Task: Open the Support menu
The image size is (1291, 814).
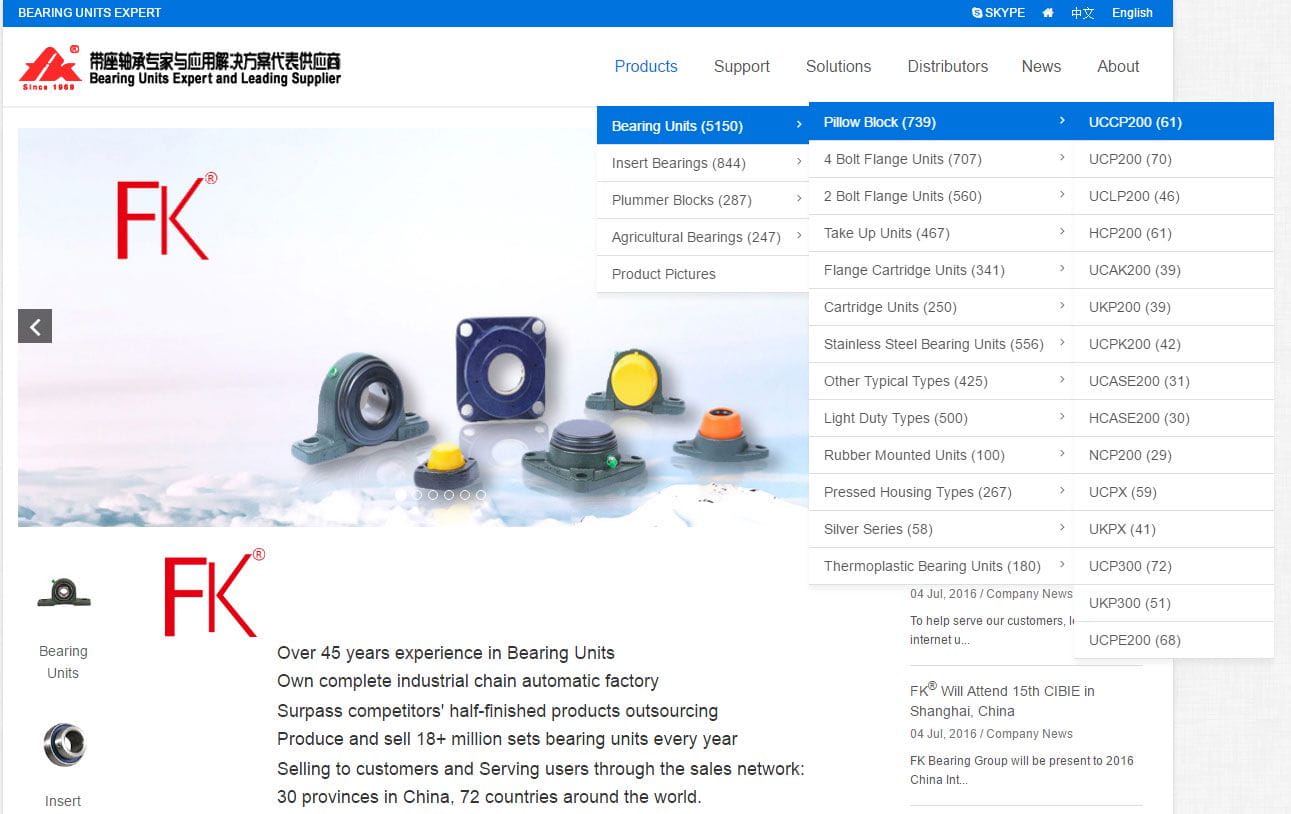Action: 742,66
